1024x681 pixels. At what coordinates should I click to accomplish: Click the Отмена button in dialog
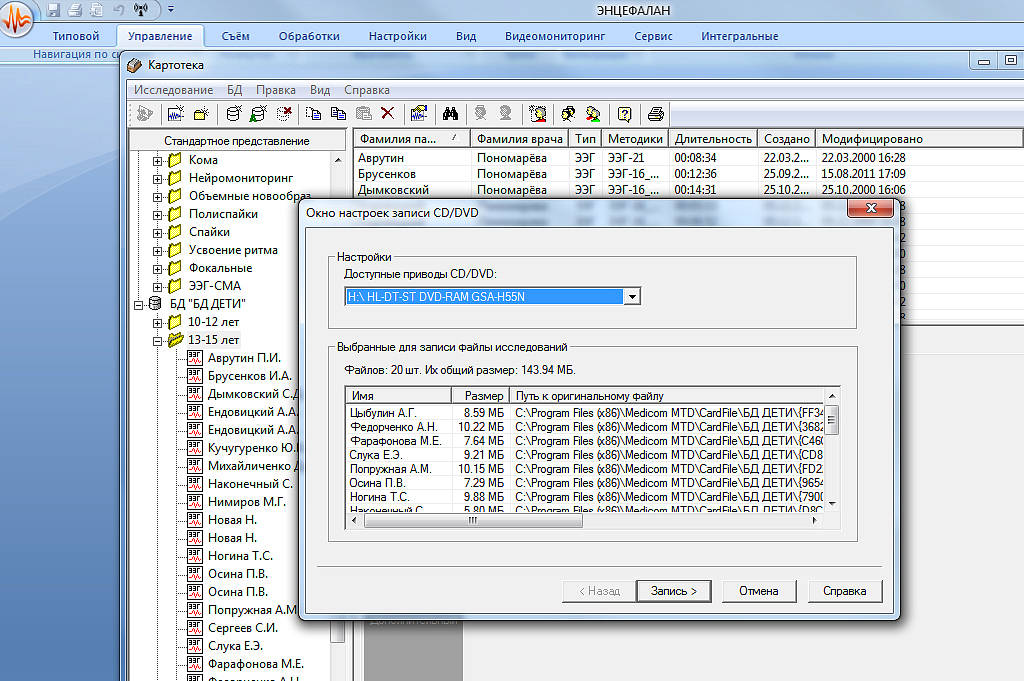(759, 591)
